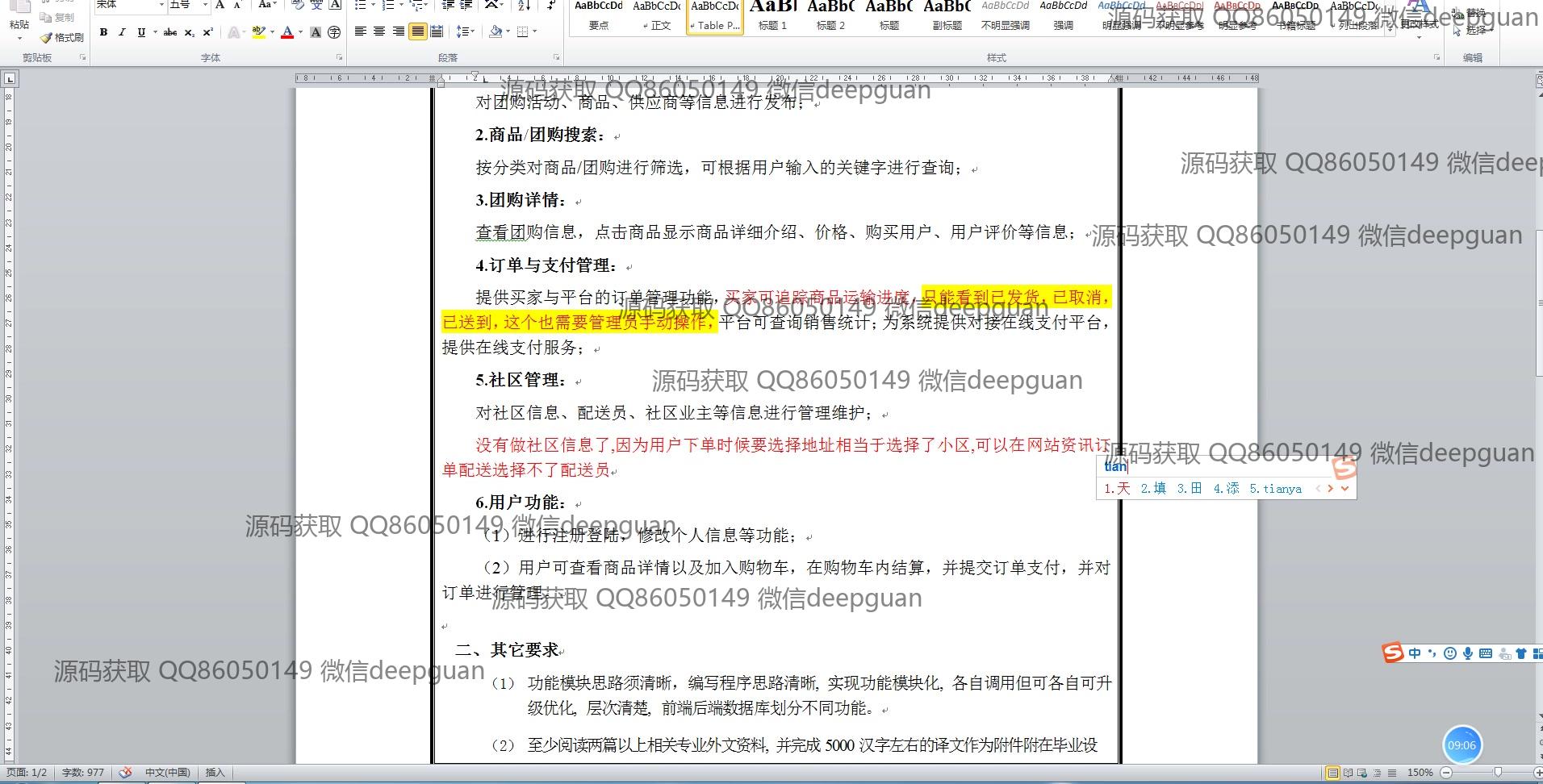Open highlight color dropdown arrow

click(x=272, y=32)
